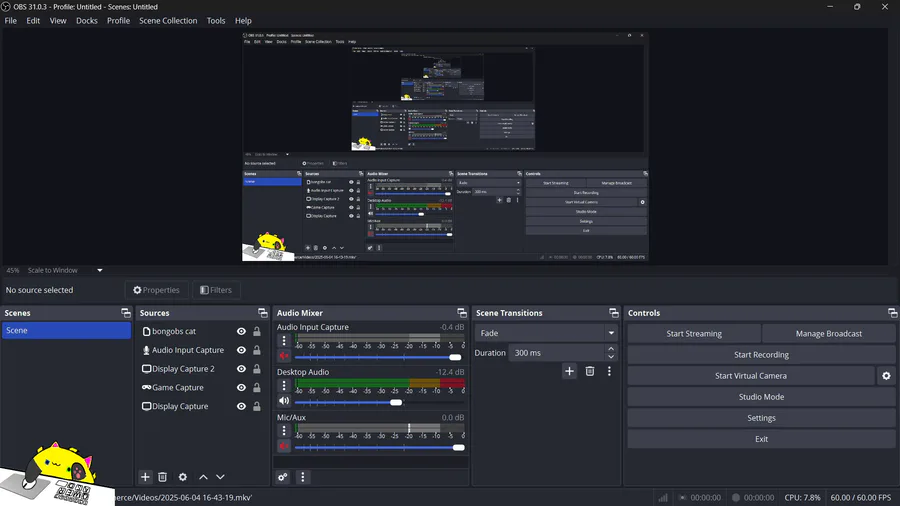Click the Exit button
900x506 pixels.
click(x=761, y=439)
